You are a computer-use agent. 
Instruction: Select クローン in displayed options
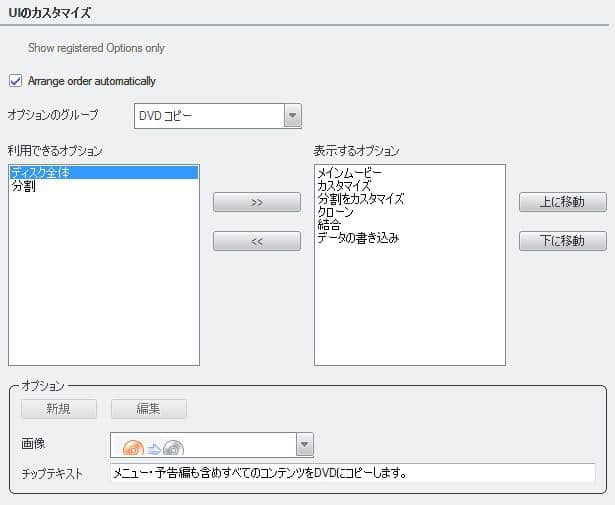coord(335,212)
